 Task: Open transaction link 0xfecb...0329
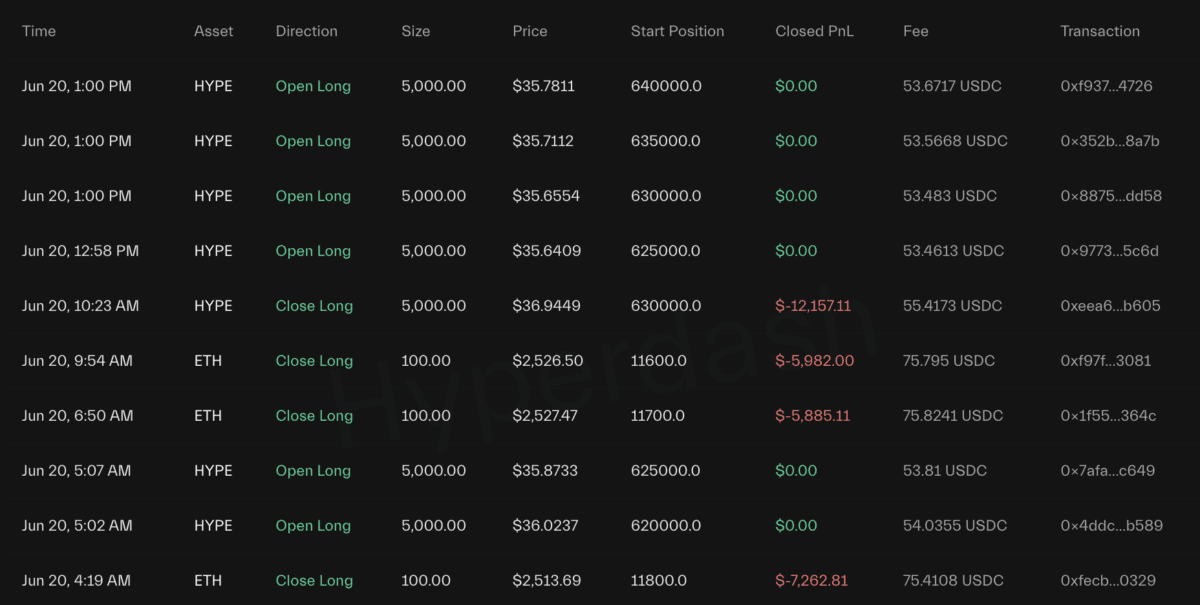point(1108,581)
